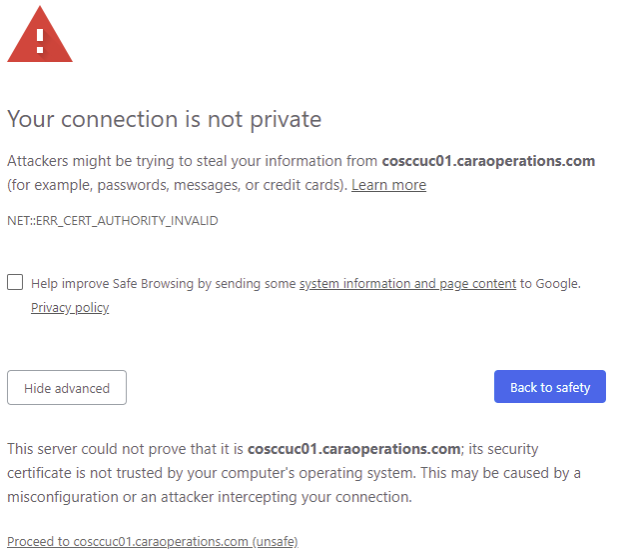The height and width of the screenshot is (553, 618).
Task: Proceed to cosccuc01.caraoperations.com (unsafe) link
Action: point(153,542)
